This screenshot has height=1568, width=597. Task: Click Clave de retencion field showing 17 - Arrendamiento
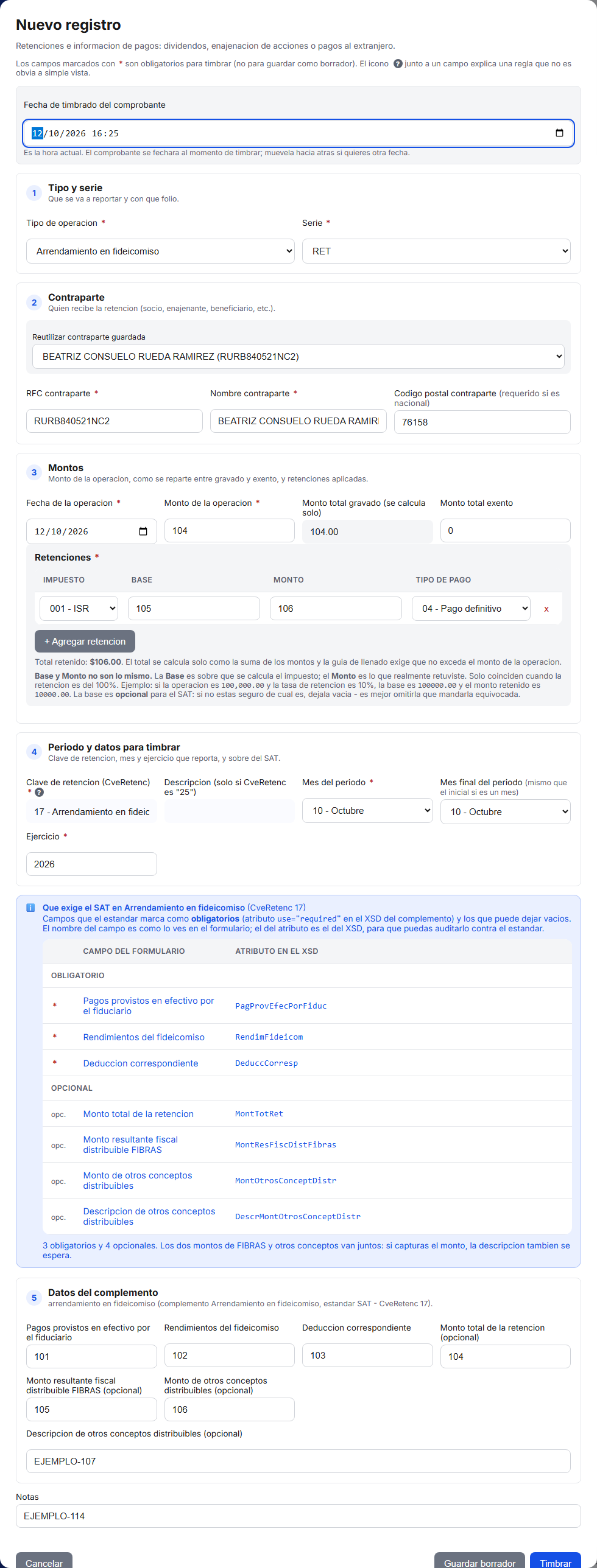pyautogui.click(x=91, y=812)
